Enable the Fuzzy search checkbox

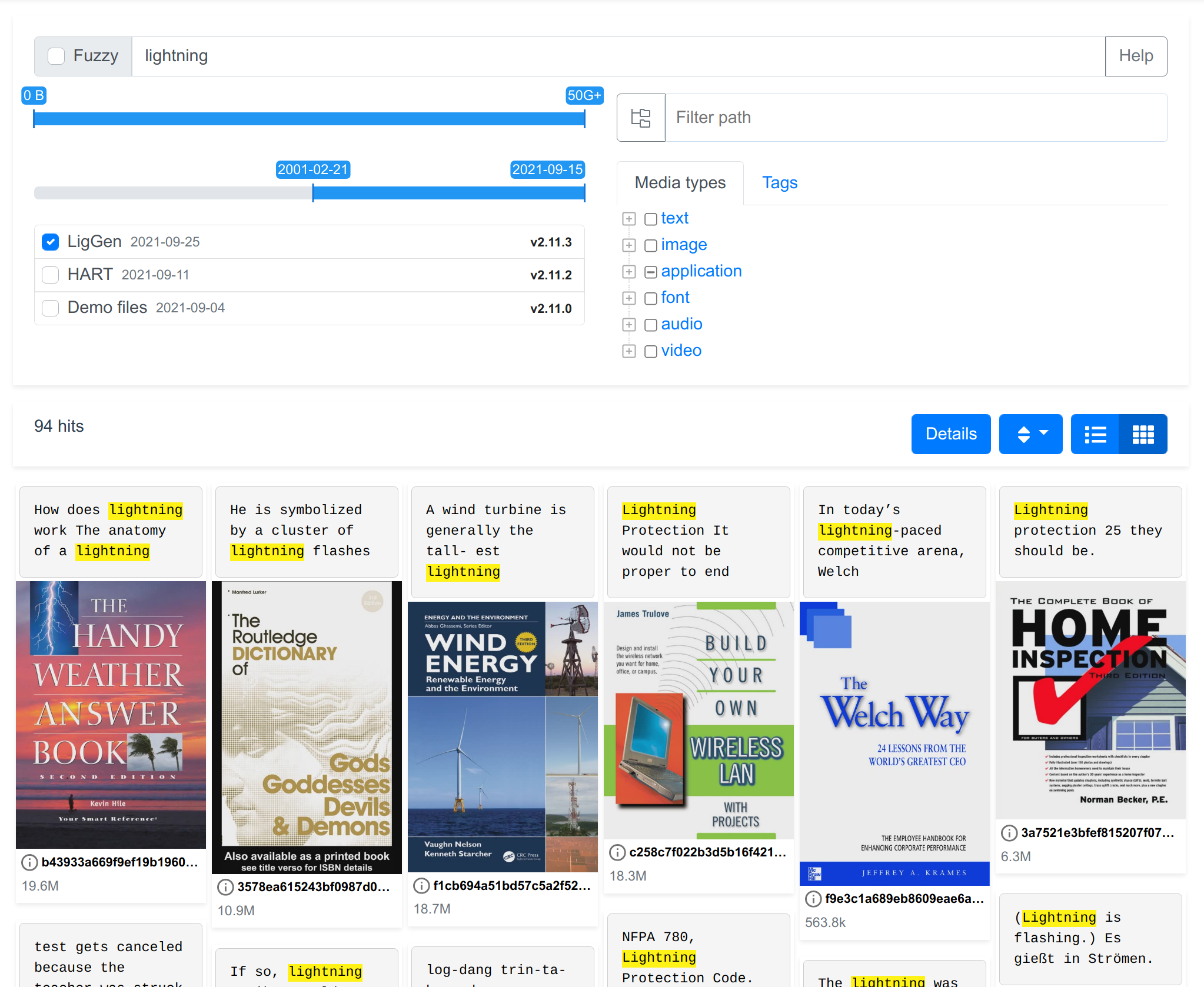56,56
